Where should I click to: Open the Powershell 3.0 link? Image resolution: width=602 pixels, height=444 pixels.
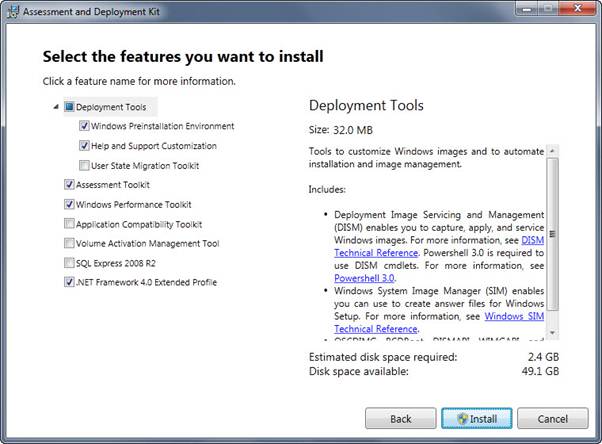pyautogui.click(x=364, y=278)
